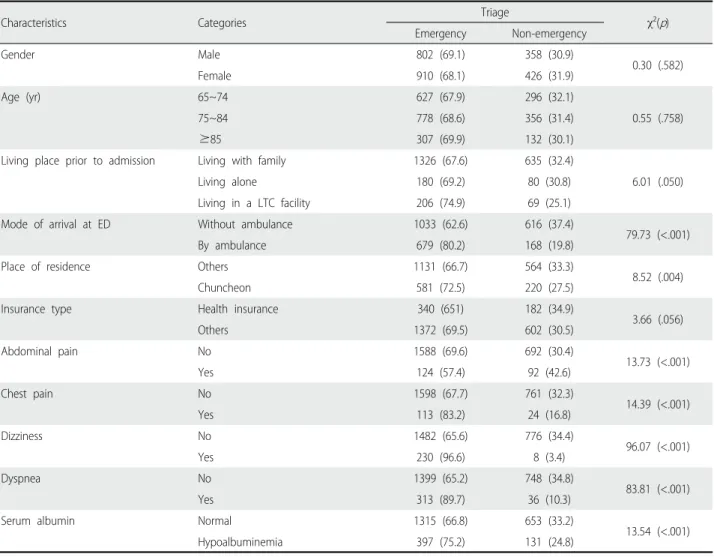This screenshot has width=714, height=557.
Task: Click value '679 (80.2)'
Action: pos(440,245)
